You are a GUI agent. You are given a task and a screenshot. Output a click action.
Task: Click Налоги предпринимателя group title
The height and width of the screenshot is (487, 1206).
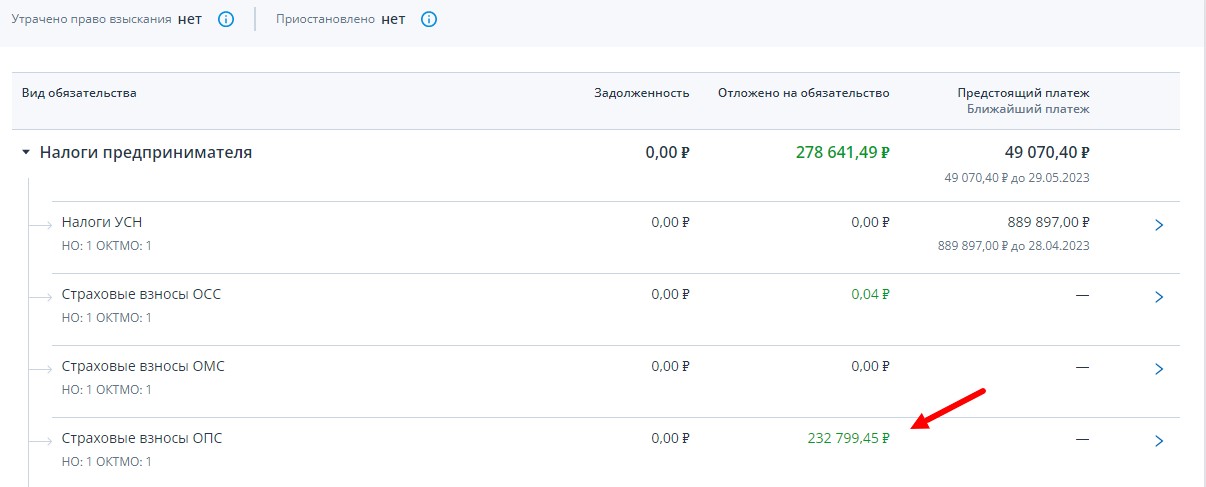pos(146,153)
